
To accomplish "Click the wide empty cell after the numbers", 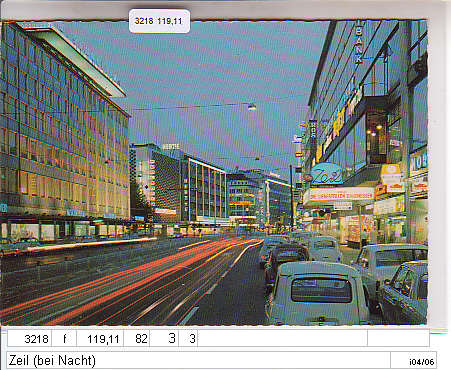I will tap(283, 339).
